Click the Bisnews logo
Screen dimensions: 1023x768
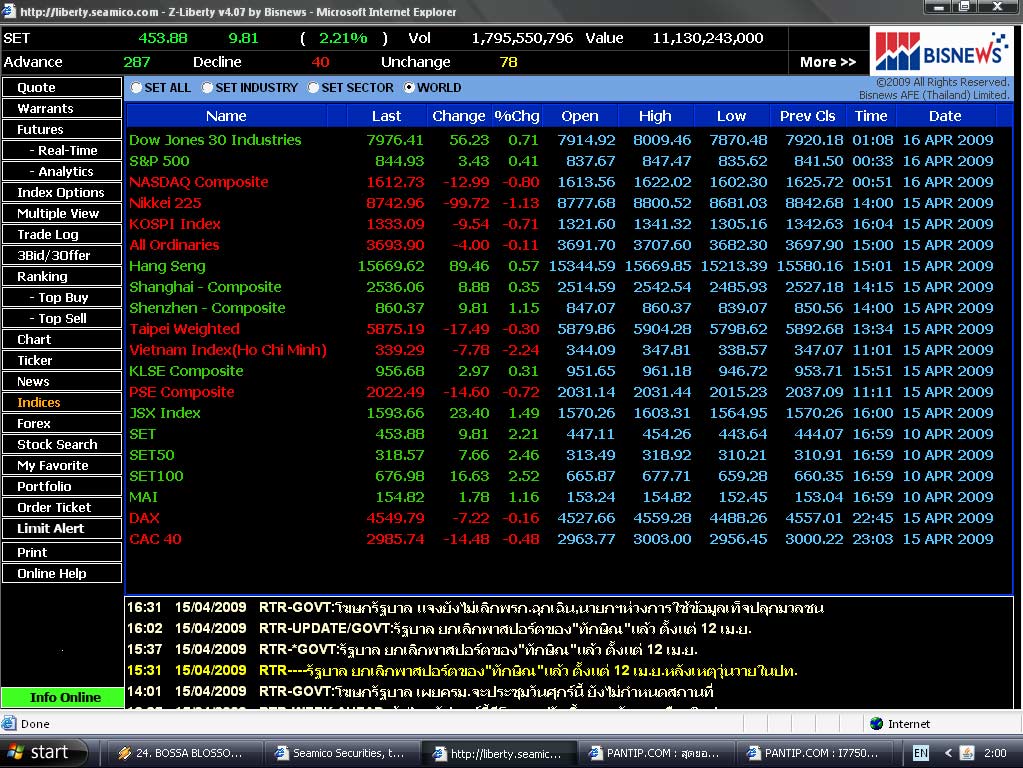(x=941, y=52)
